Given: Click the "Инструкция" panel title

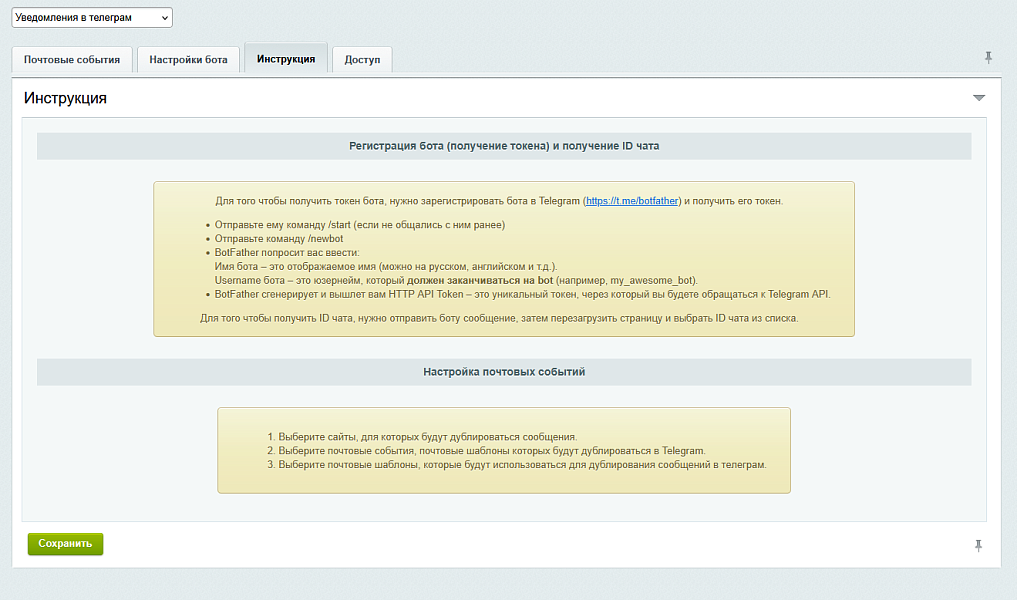Looking at the screenshot, I should 65,98.
